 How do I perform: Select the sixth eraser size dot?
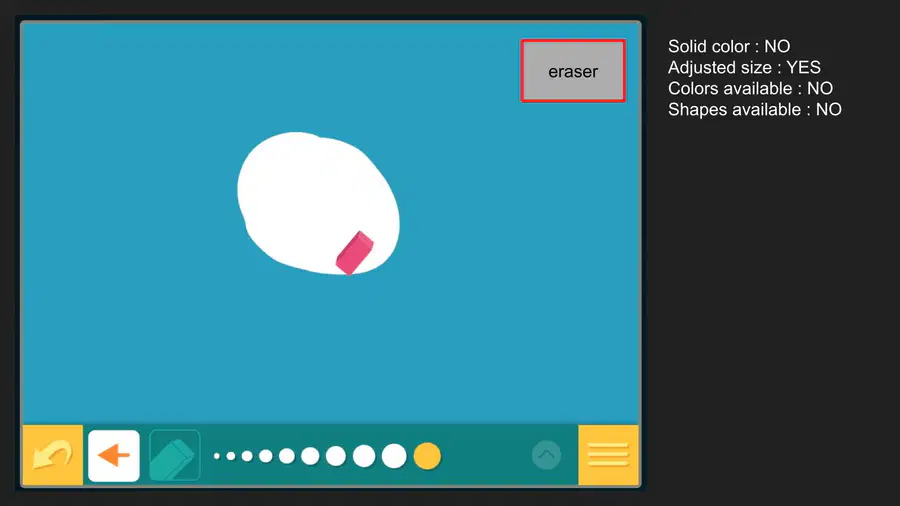coord(311,456)
